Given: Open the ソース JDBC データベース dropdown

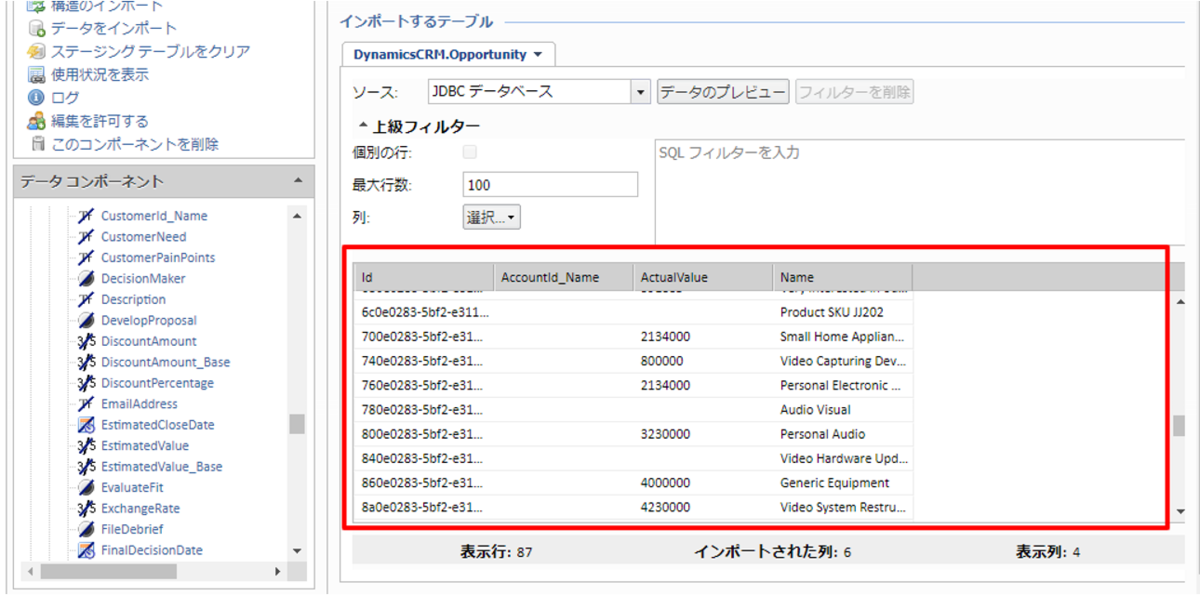Looking at the screenshot, I should [641, 92].
